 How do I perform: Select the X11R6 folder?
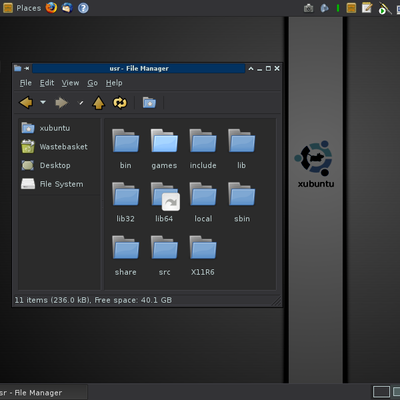coord(203,256)
